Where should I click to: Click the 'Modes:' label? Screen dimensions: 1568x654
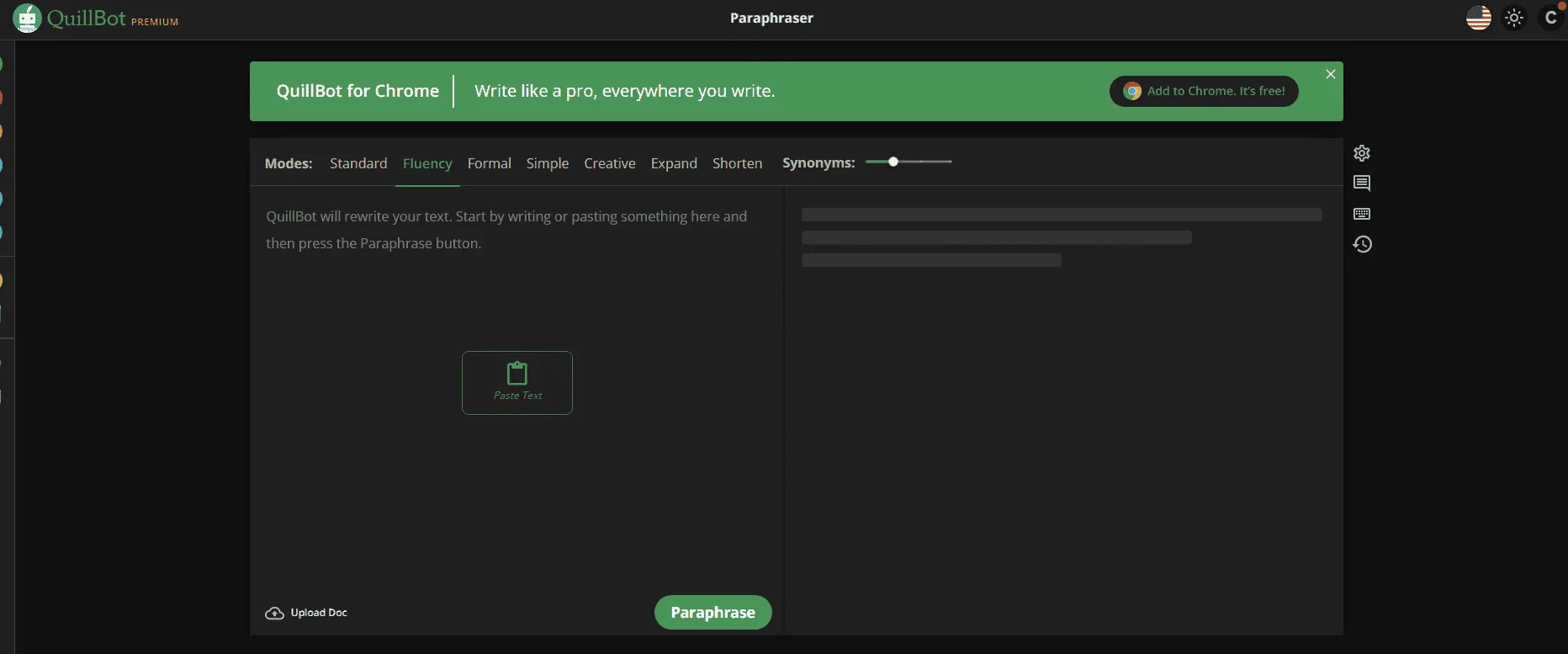tap(289, 163)
